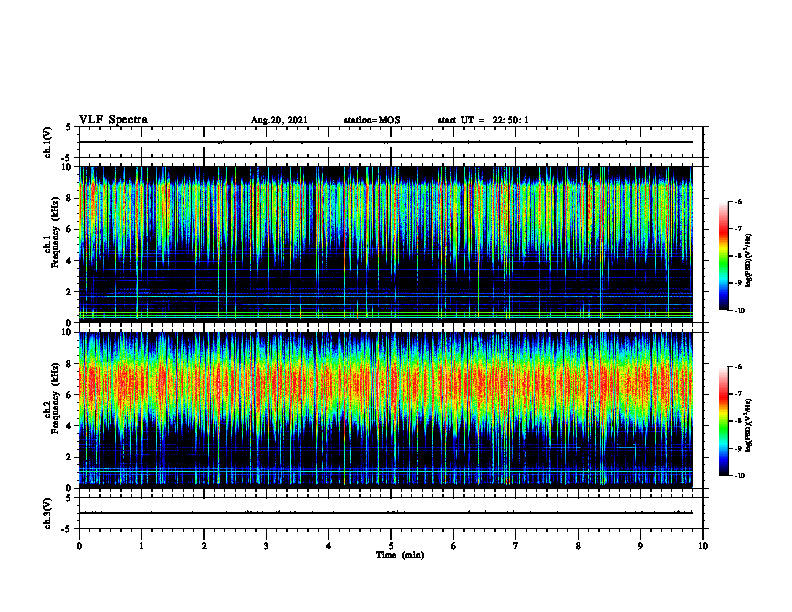The image size is (792, 612).
Task: Click time axis tick label "3"
Action: coord(266,546)
